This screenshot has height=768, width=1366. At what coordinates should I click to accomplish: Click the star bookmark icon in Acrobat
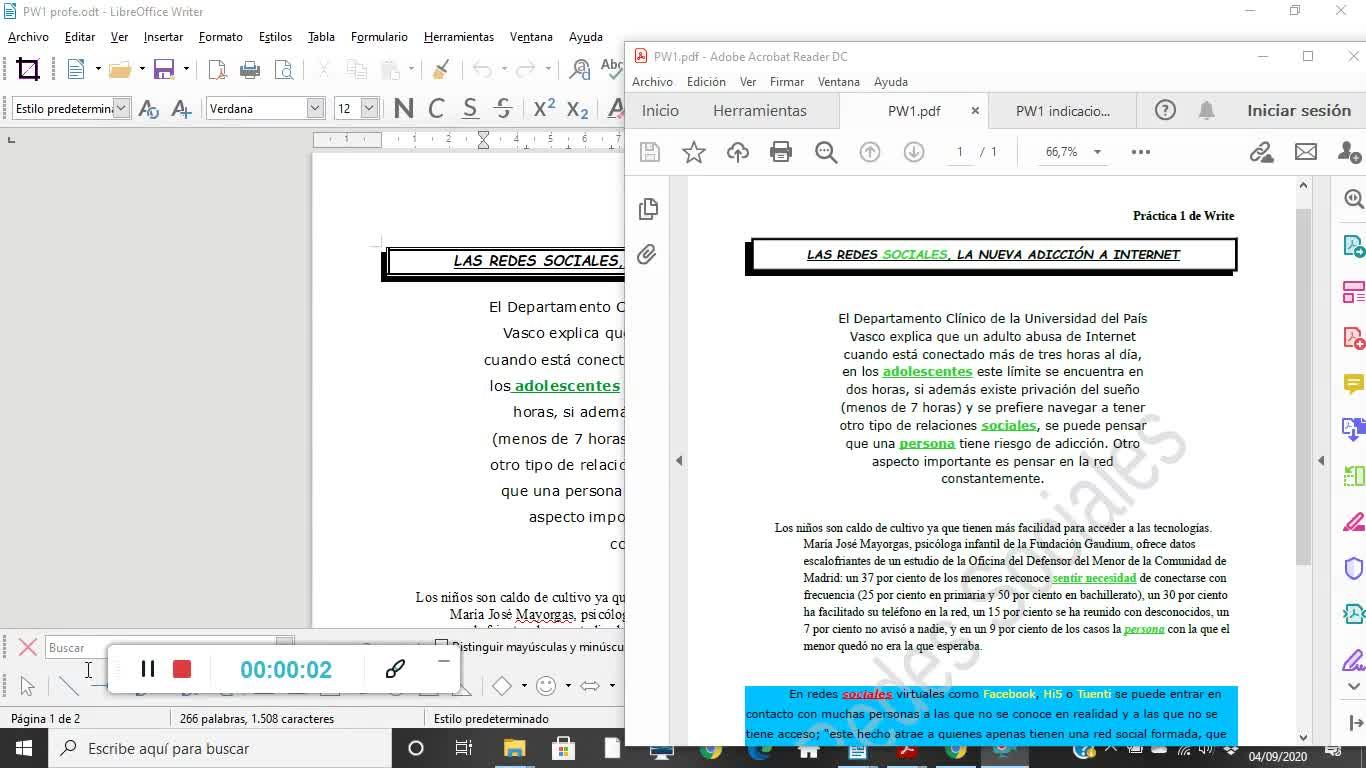pos(694,152)
